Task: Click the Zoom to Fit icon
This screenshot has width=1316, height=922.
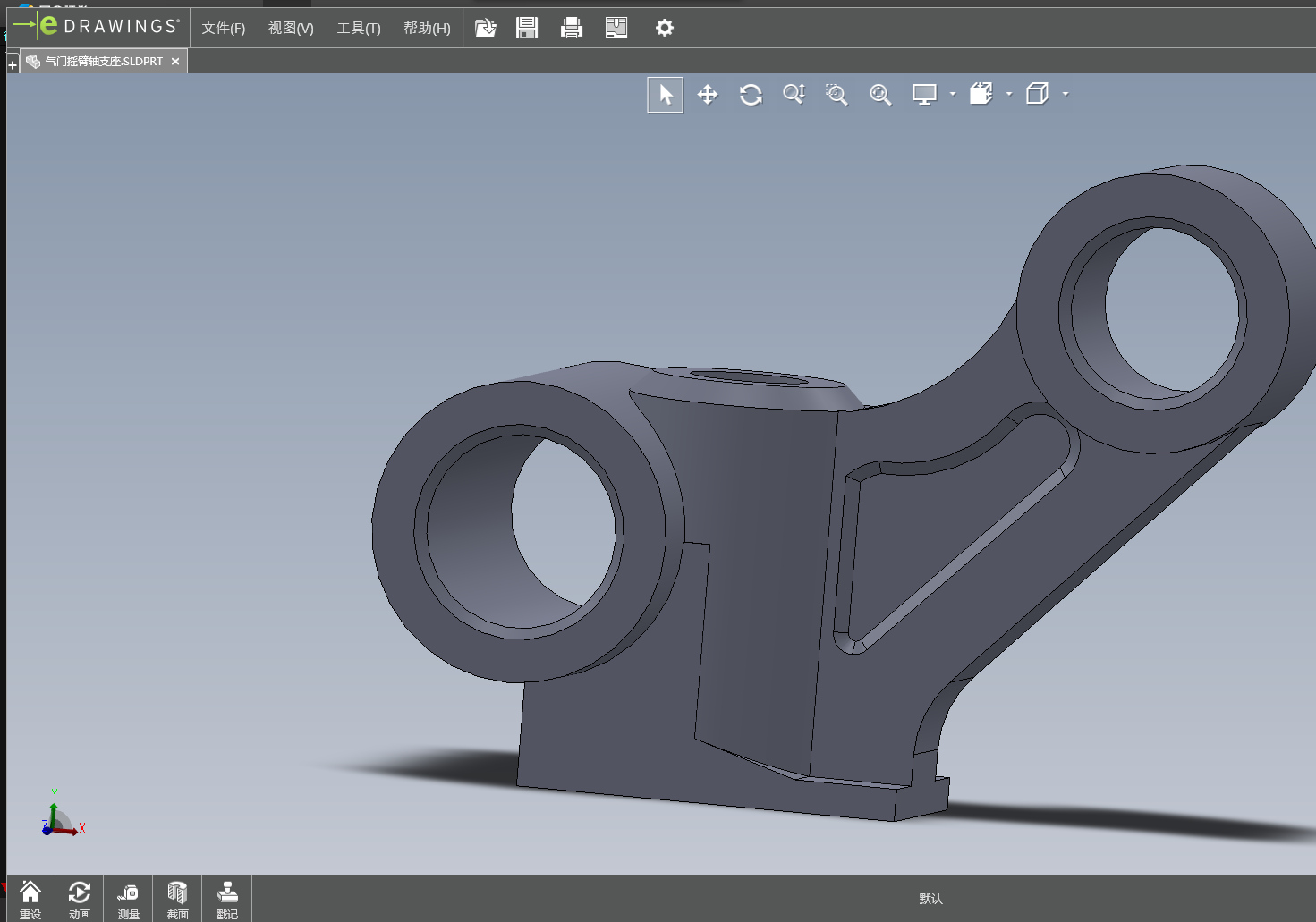Action: point(880,95)
